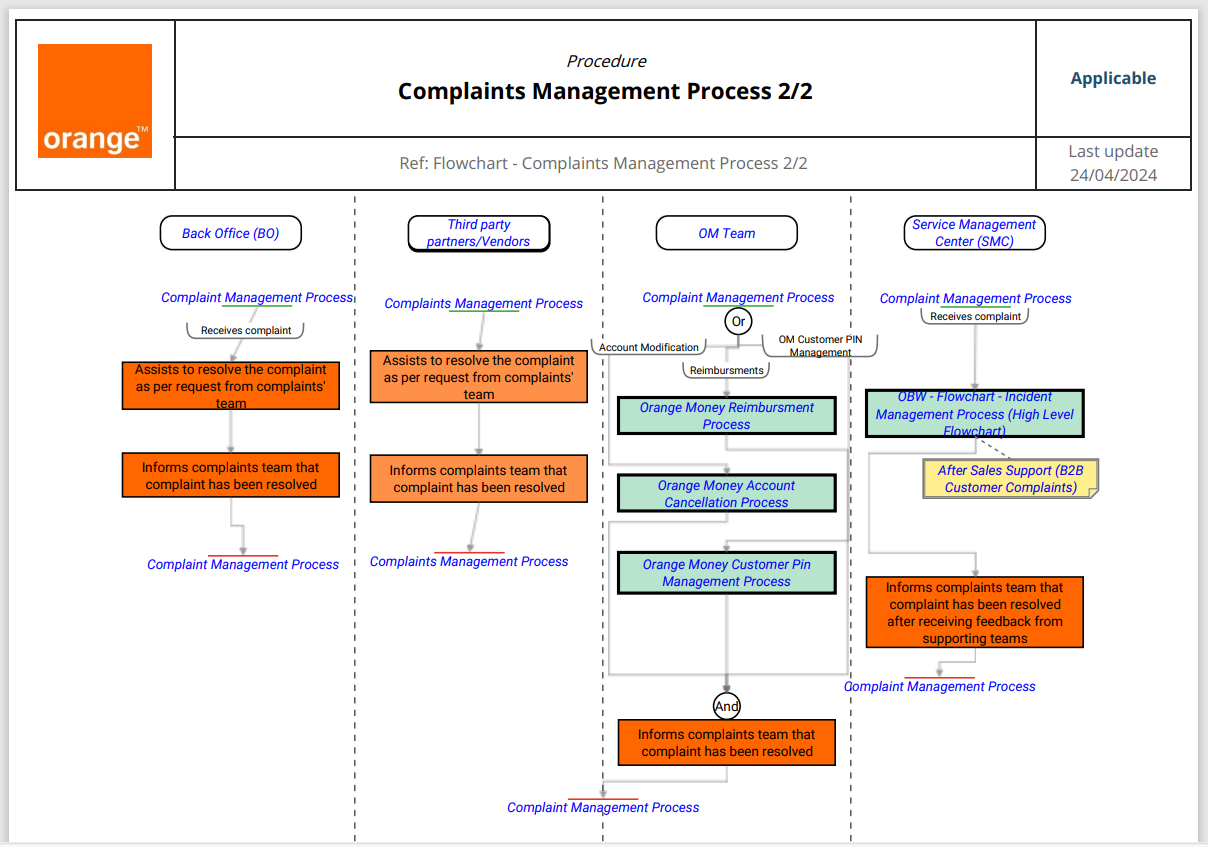Open 'Complaint Management Process' link below the OM 'Informs' box
The image size is (1208, 847).
pyautogui.click(x=603, y=807)
